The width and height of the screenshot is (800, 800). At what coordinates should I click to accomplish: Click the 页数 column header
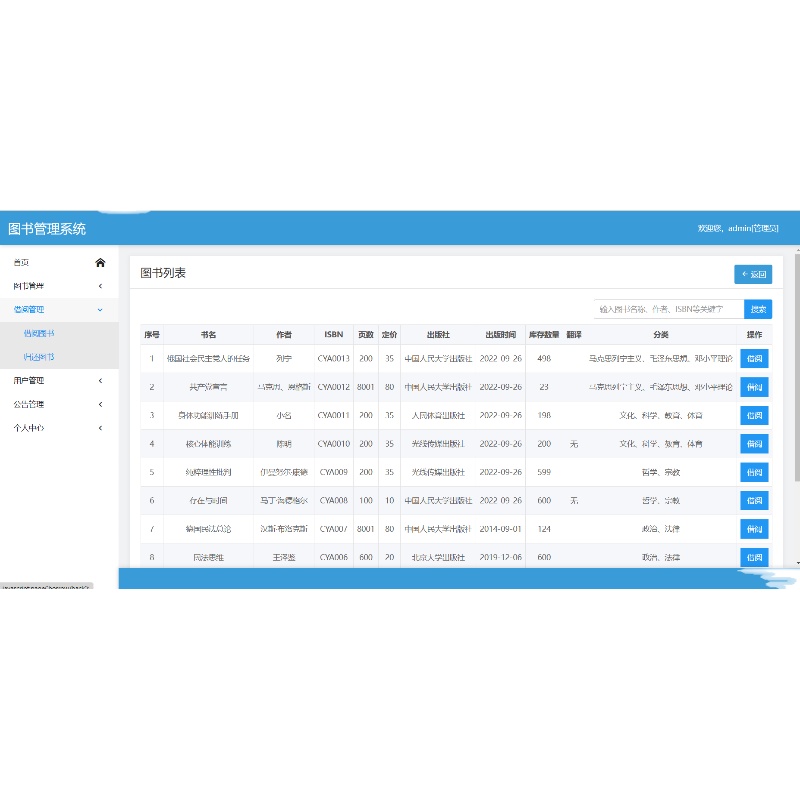point(366,335)
